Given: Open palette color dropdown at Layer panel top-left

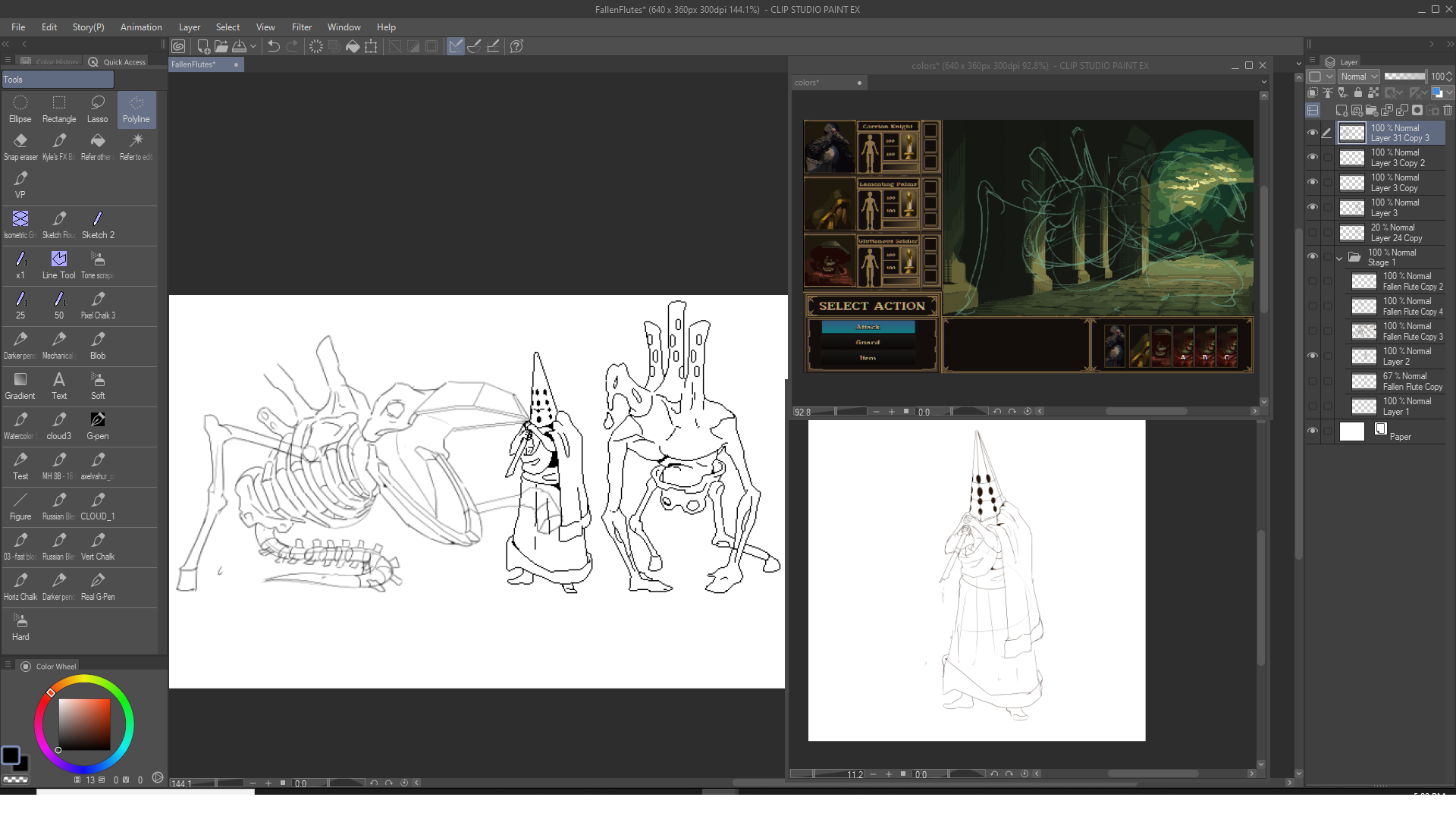Looking at the screenshot, I should (x=1320, y=77).
